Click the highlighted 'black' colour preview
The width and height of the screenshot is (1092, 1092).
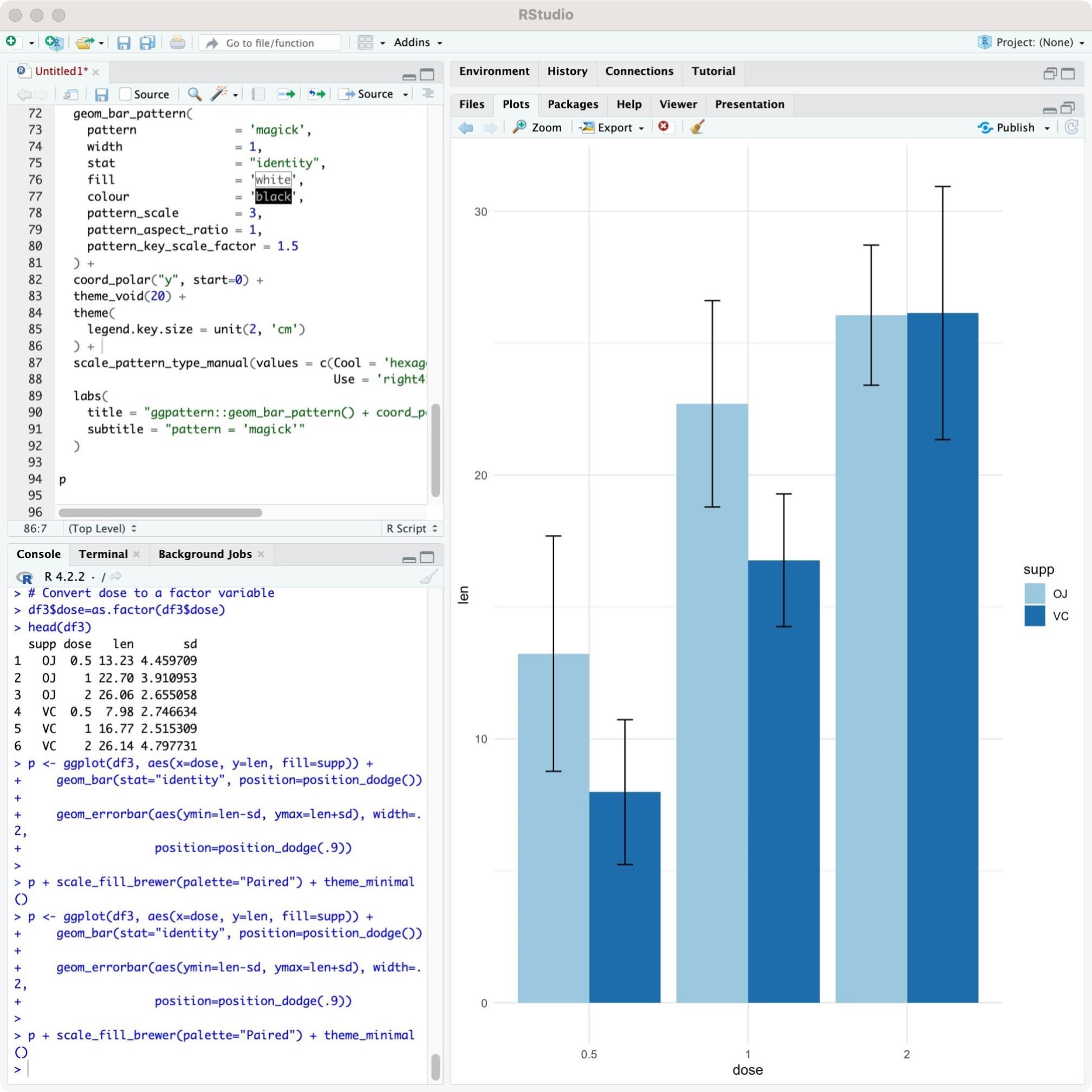pos(274,197)
